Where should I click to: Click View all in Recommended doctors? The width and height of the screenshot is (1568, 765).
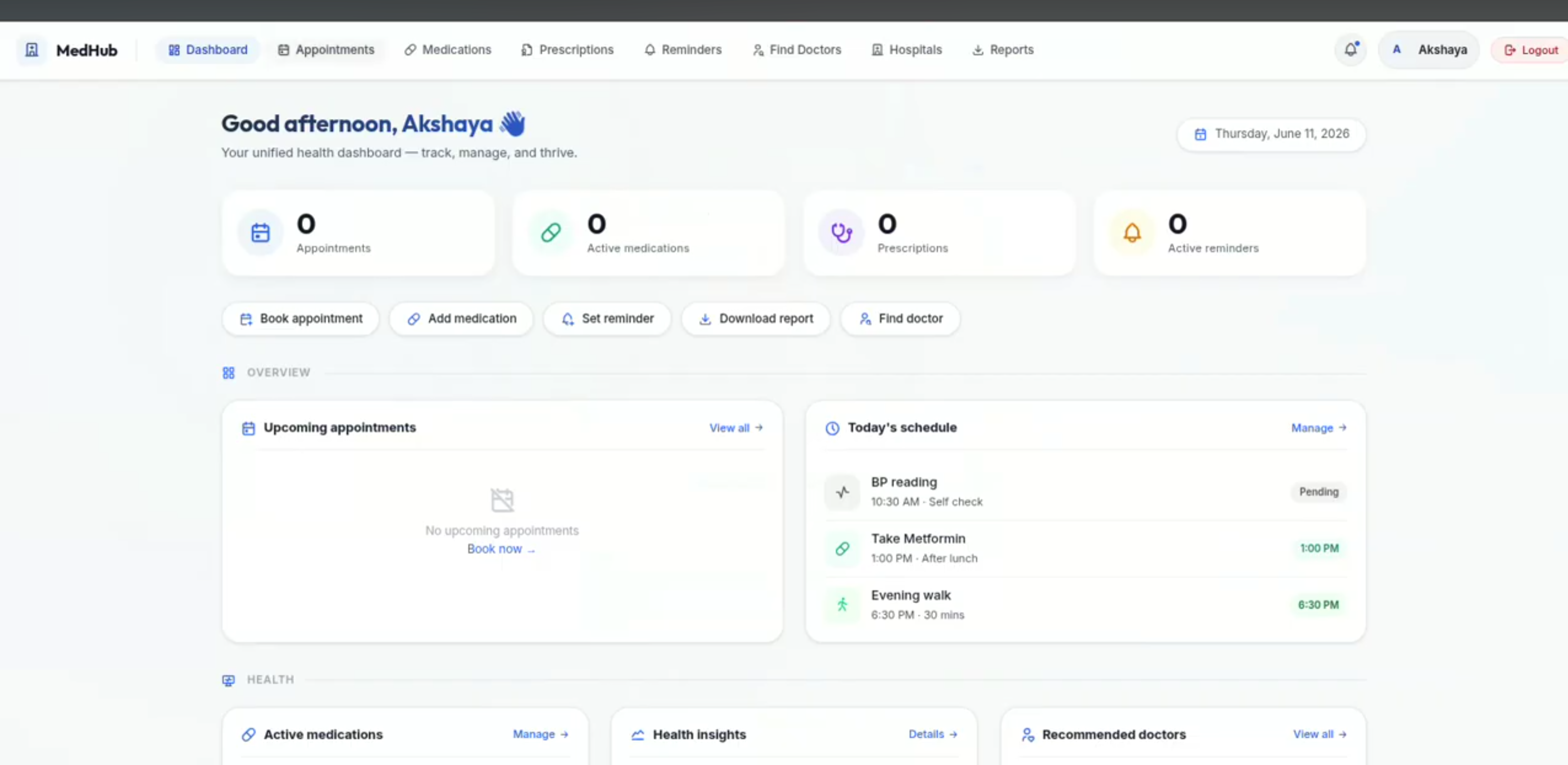pos(1319,734)
